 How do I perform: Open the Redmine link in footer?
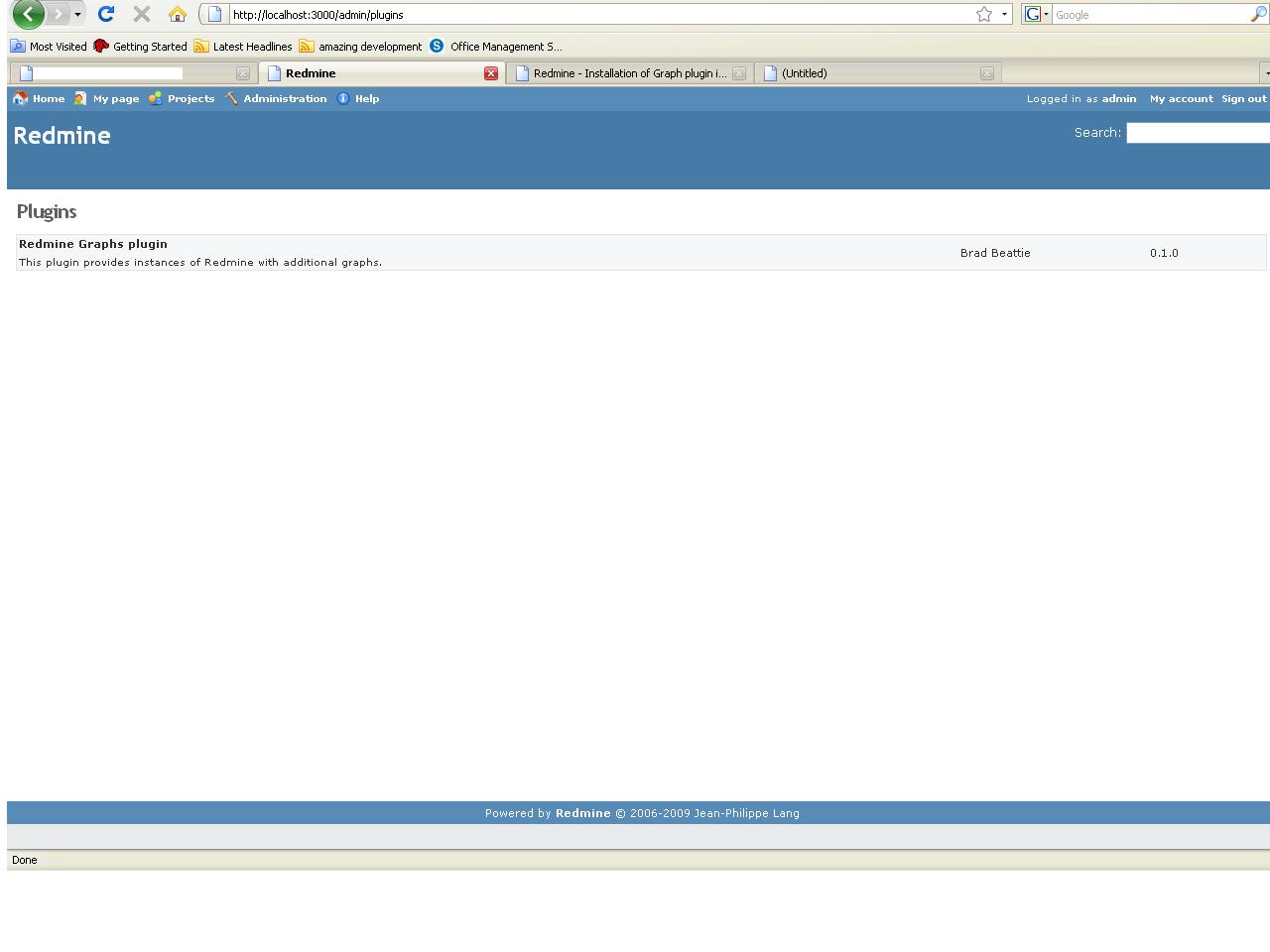point(583,813)
